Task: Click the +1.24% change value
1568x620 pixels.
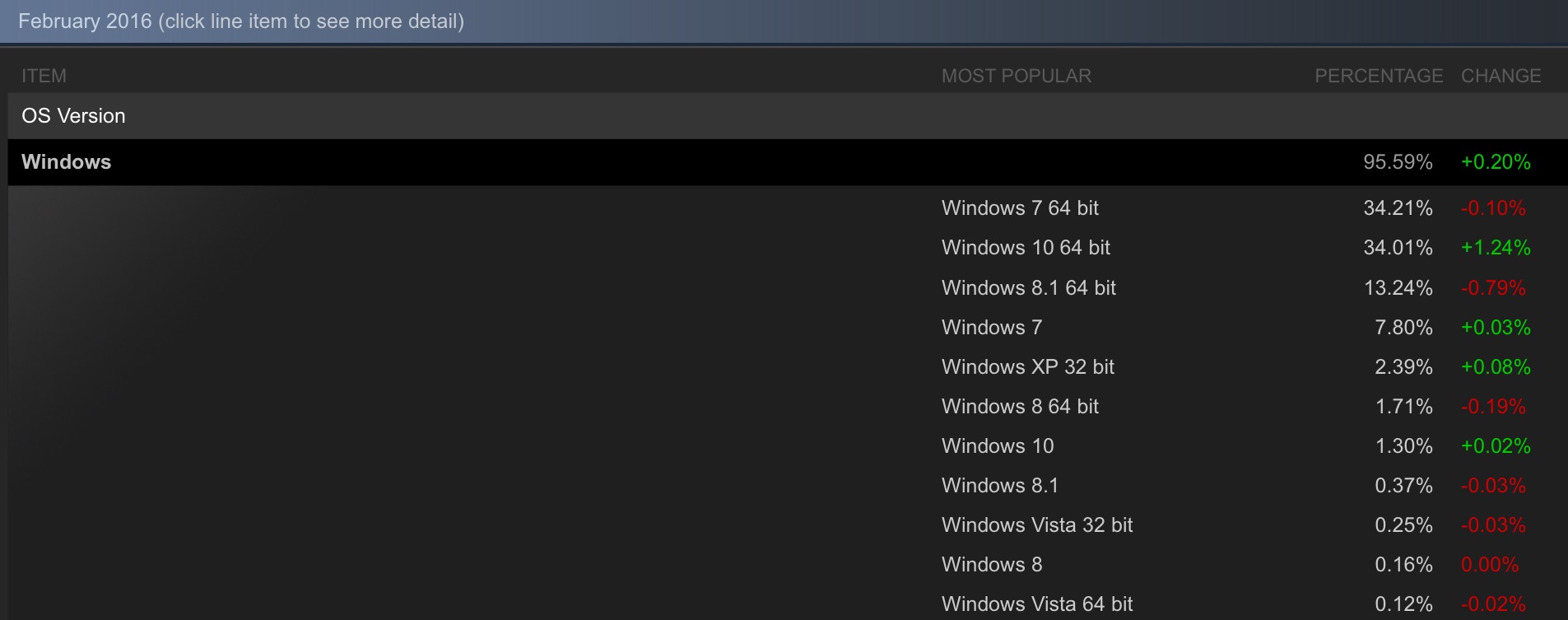Action: [x=1496, y=248]
